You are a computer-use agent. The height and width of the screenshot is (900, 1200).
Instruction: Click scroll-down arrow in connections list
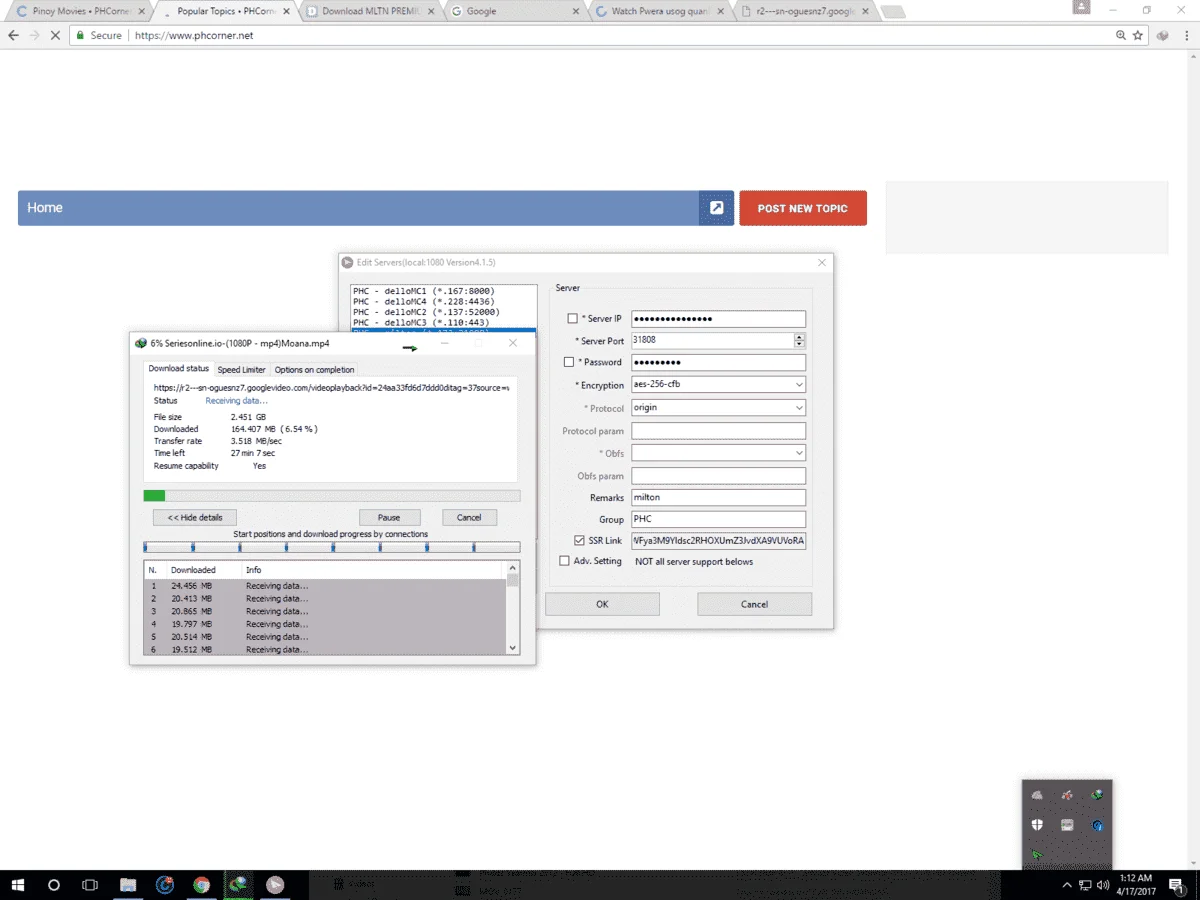click(x=513, y=648)
